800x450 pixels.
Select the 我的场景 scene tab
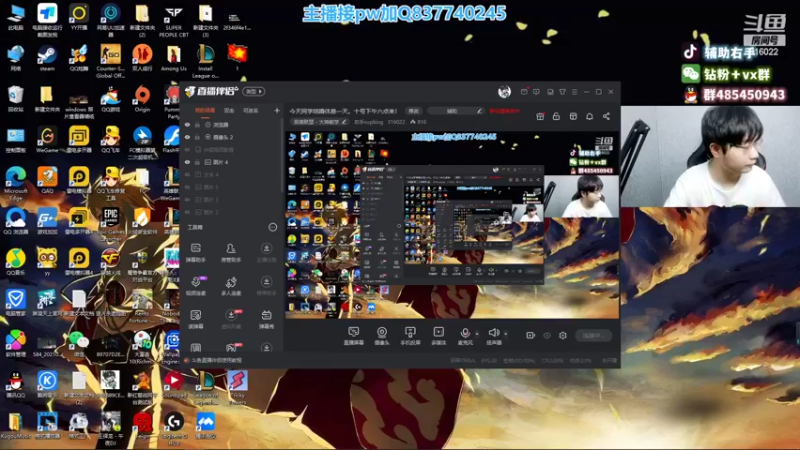pyautogui.click(x=205, y=110)
